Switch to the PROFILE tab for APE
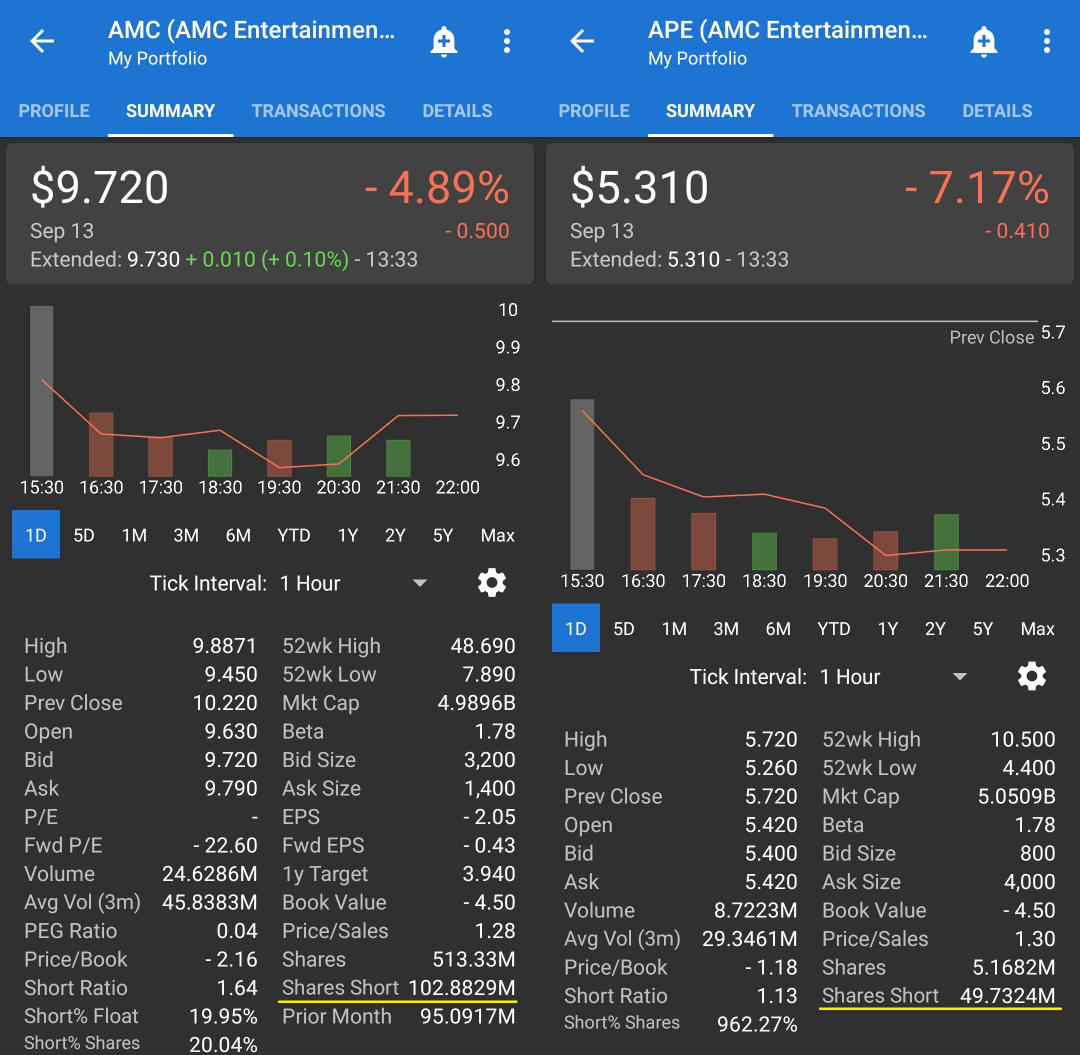 point(594,111)
